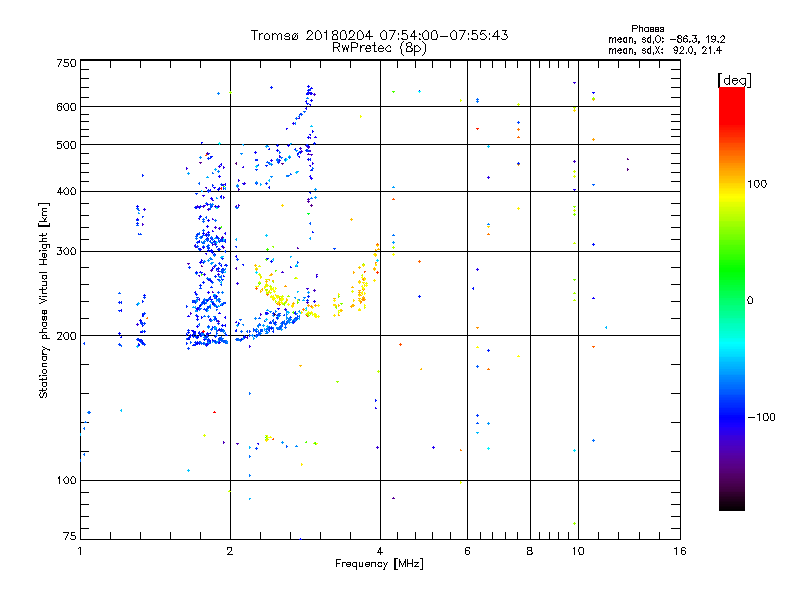800x600 pixels.
Task: Click the y-axis tick label "75"
Action: [70, 536]
